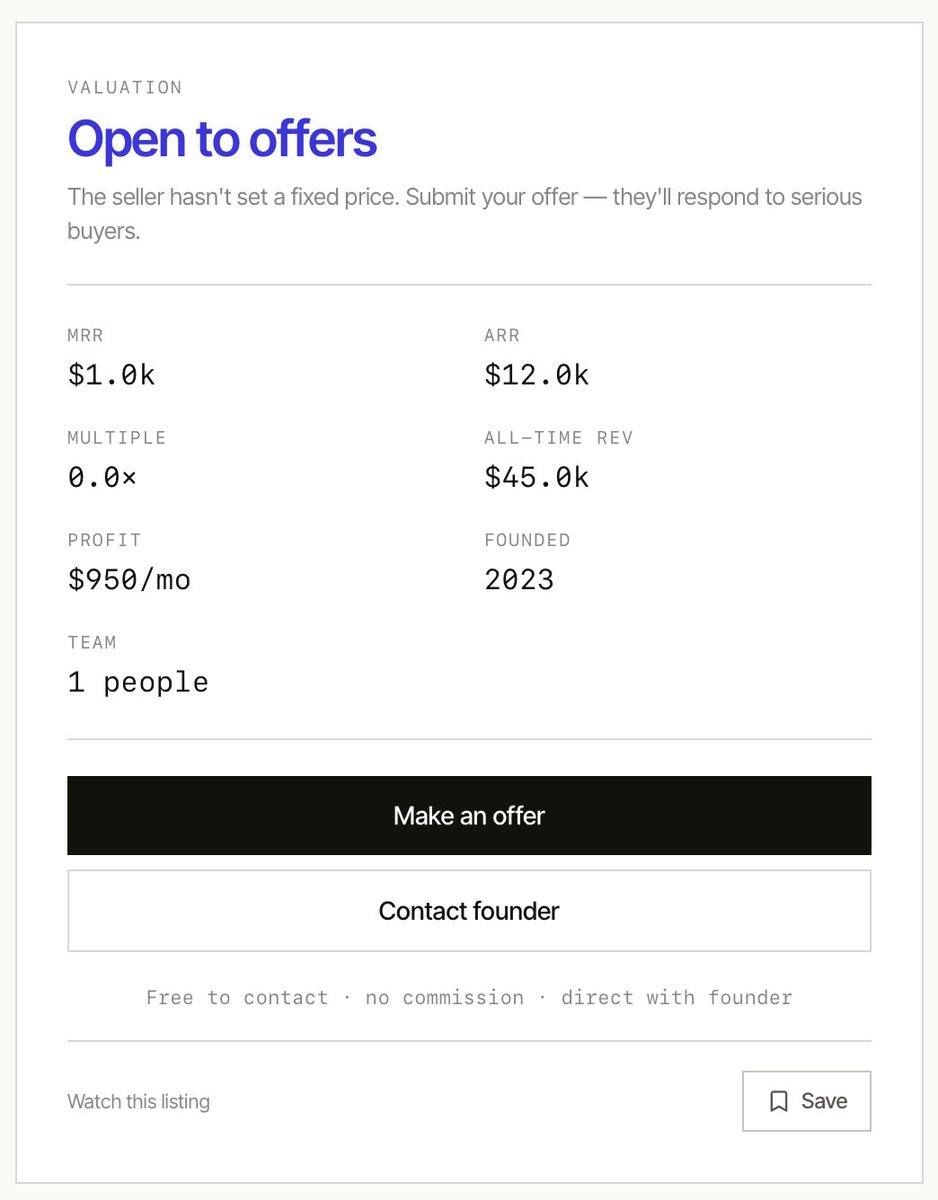The height and width of the screenshot is (1200, 938).
Task: Click the Open to offers heading
Action: coord(222,139)
